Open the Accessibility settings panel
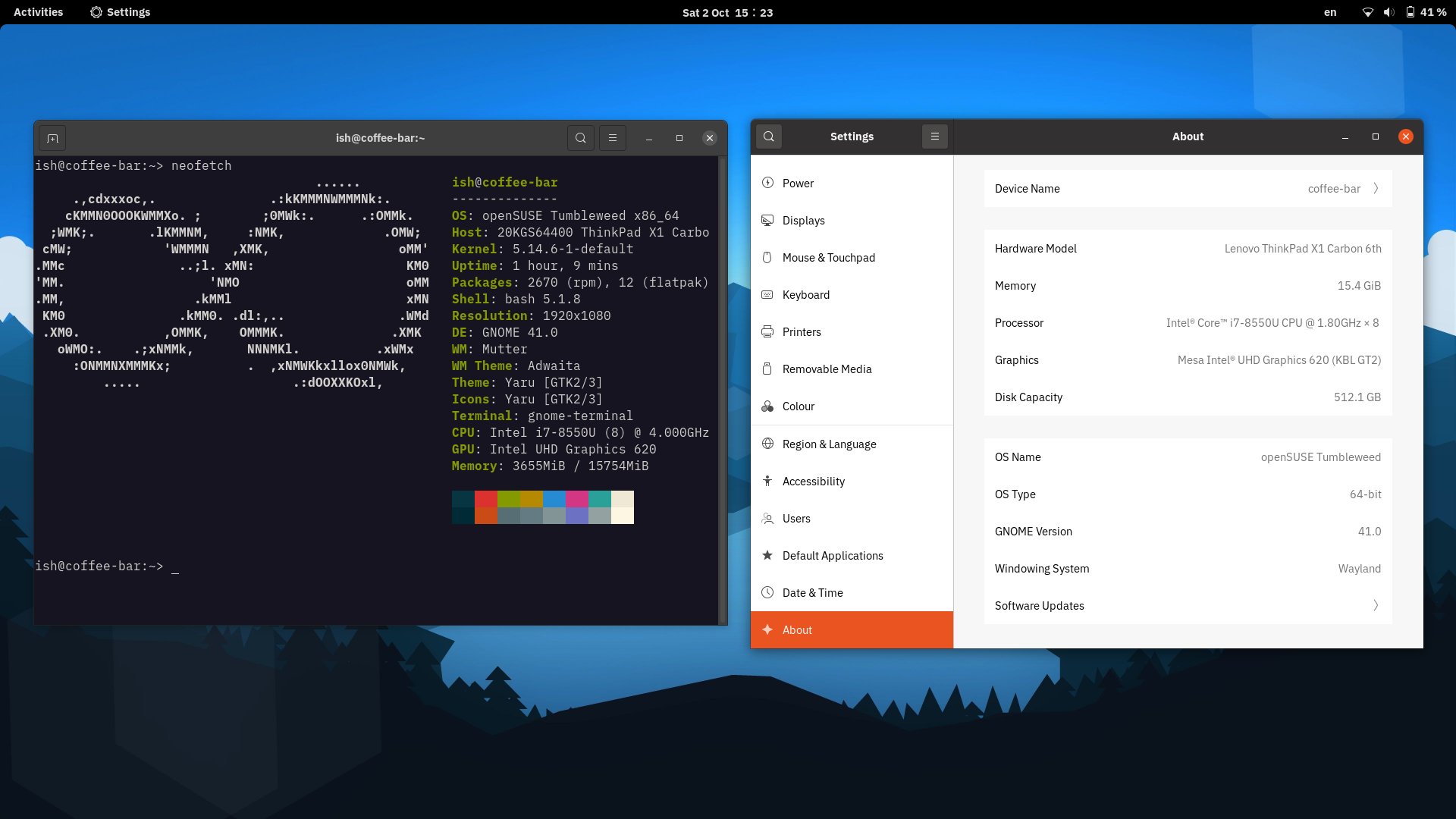The width and height of the screenshot is (1456, 819). [813, 482]
